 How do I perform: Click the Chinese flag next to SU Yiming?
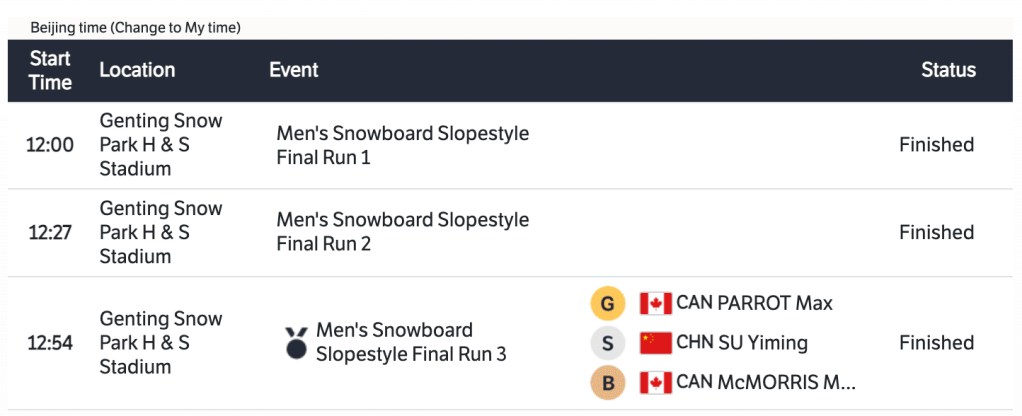(x=656, y=343)
